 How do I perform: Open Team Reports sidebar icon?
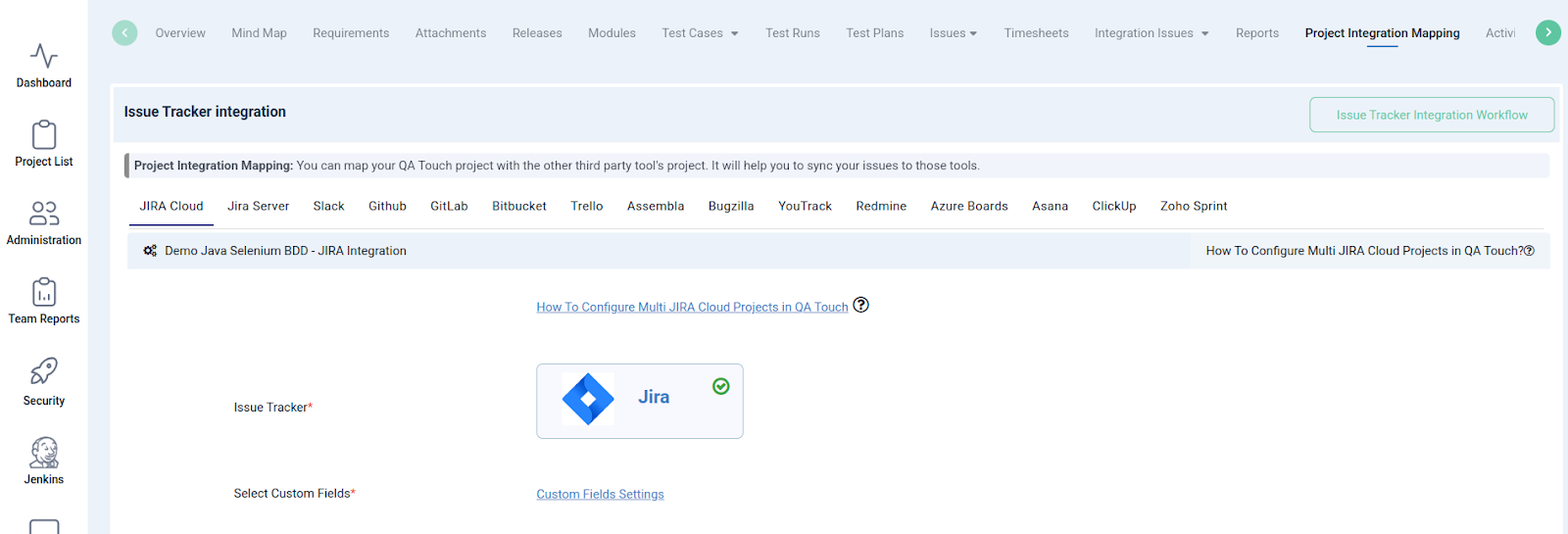(x=44, y=292)
